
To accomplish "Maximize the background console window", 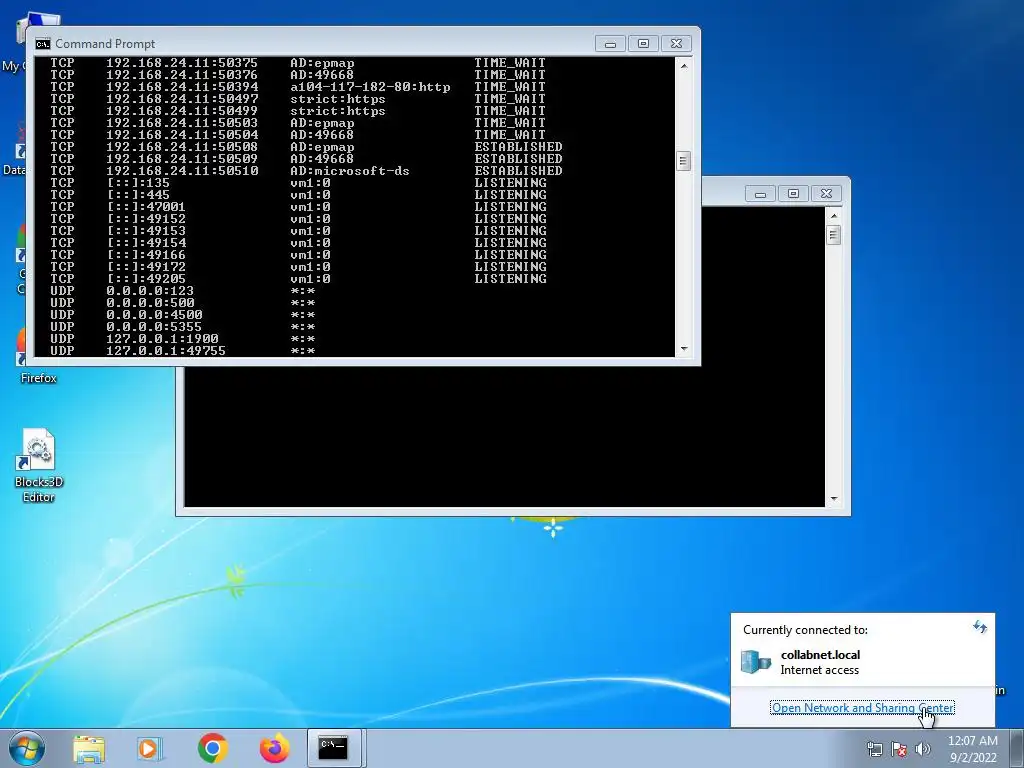I will pos(793,194).
